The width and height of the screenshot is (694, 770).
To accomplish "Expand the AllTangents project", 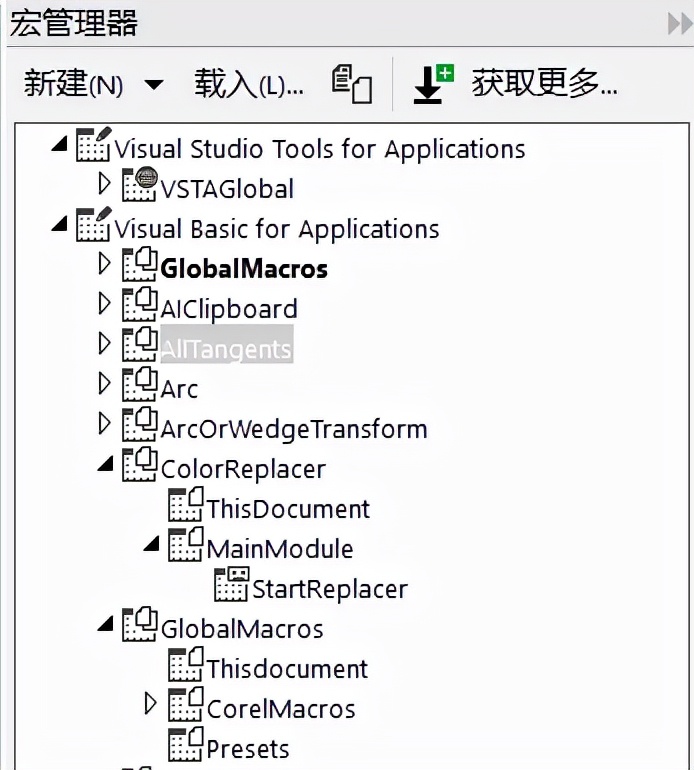I will 104,343.
